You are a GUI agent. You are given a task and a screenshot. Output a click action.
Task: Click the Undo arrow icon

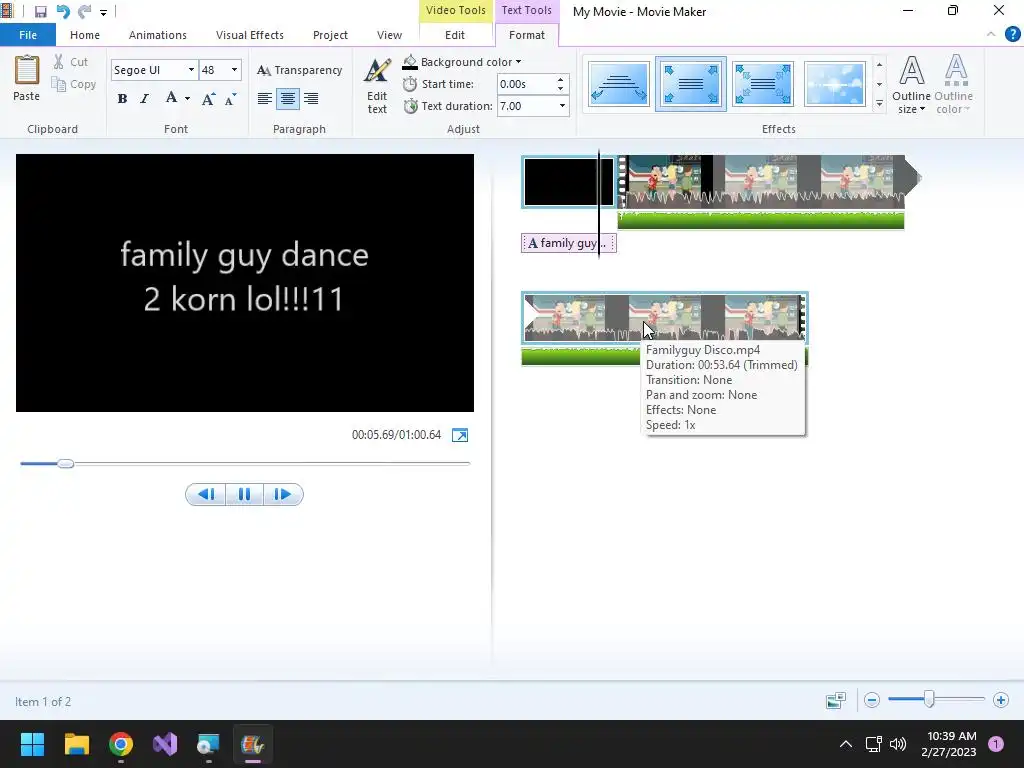click(63, 11)
